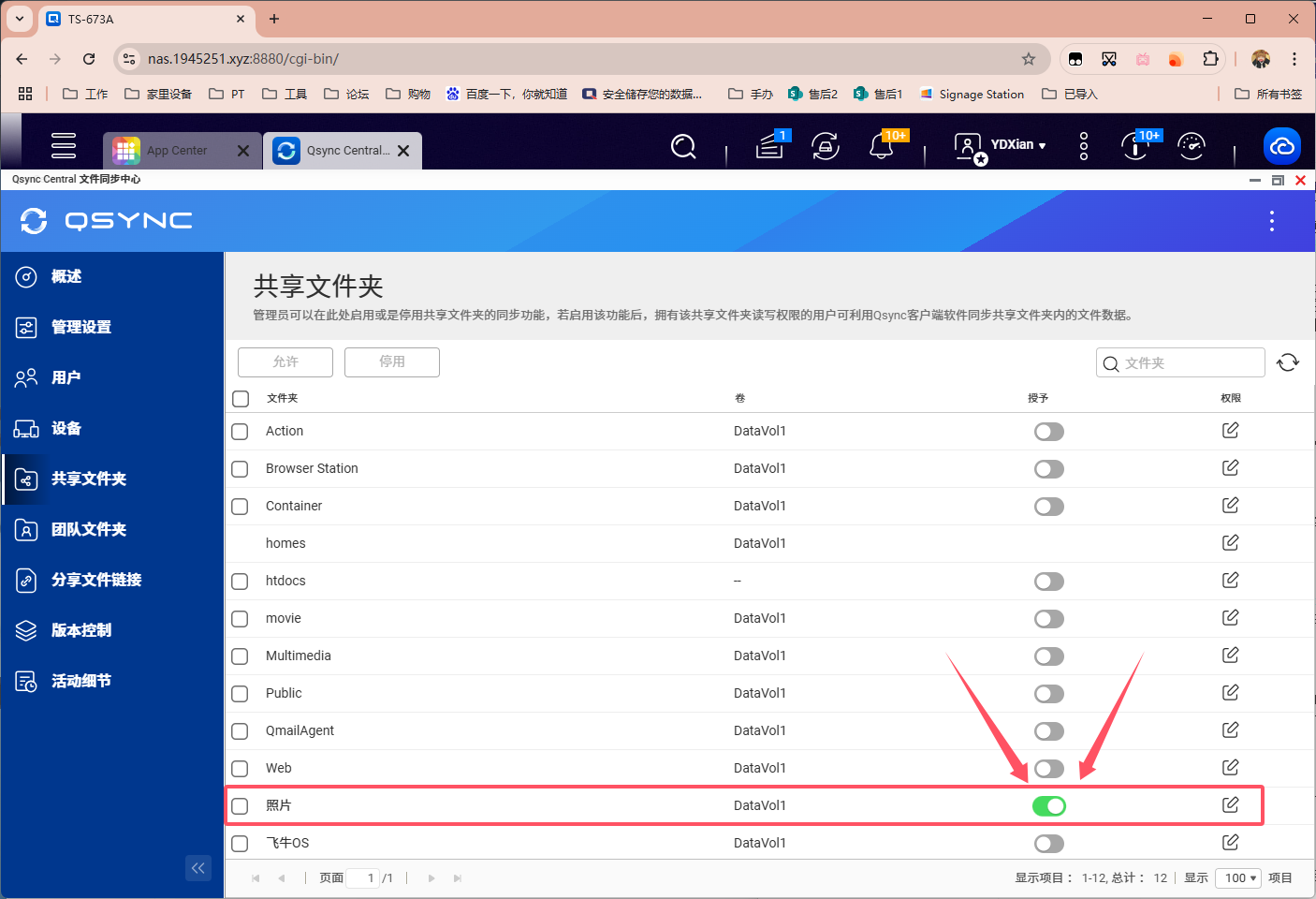The height and width of the screenshot is (899, 1316).
Task: Check the 照片 folder checkbox
Action: coord(241,806)
